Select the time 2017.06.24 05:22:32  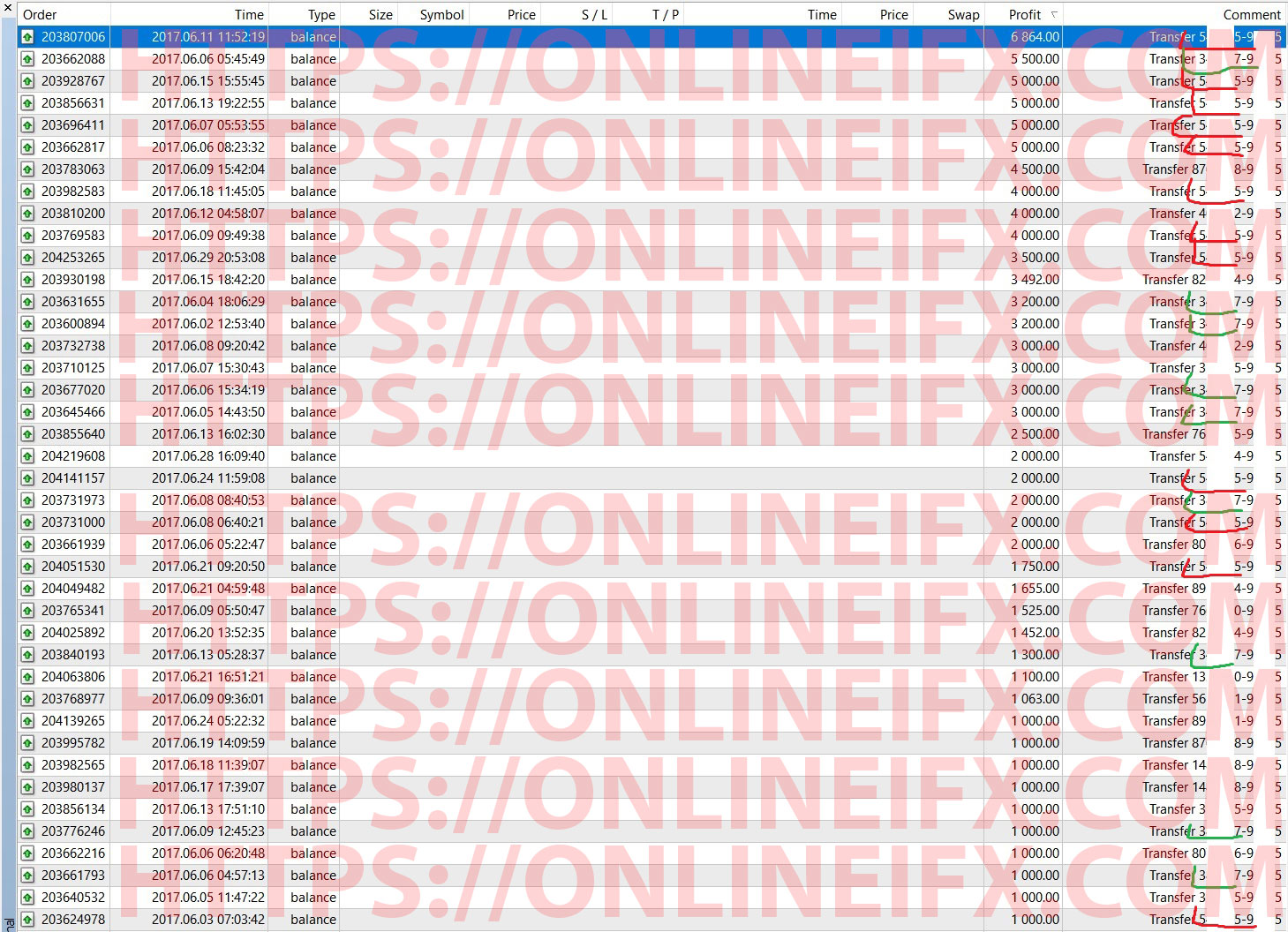[208, 721]
